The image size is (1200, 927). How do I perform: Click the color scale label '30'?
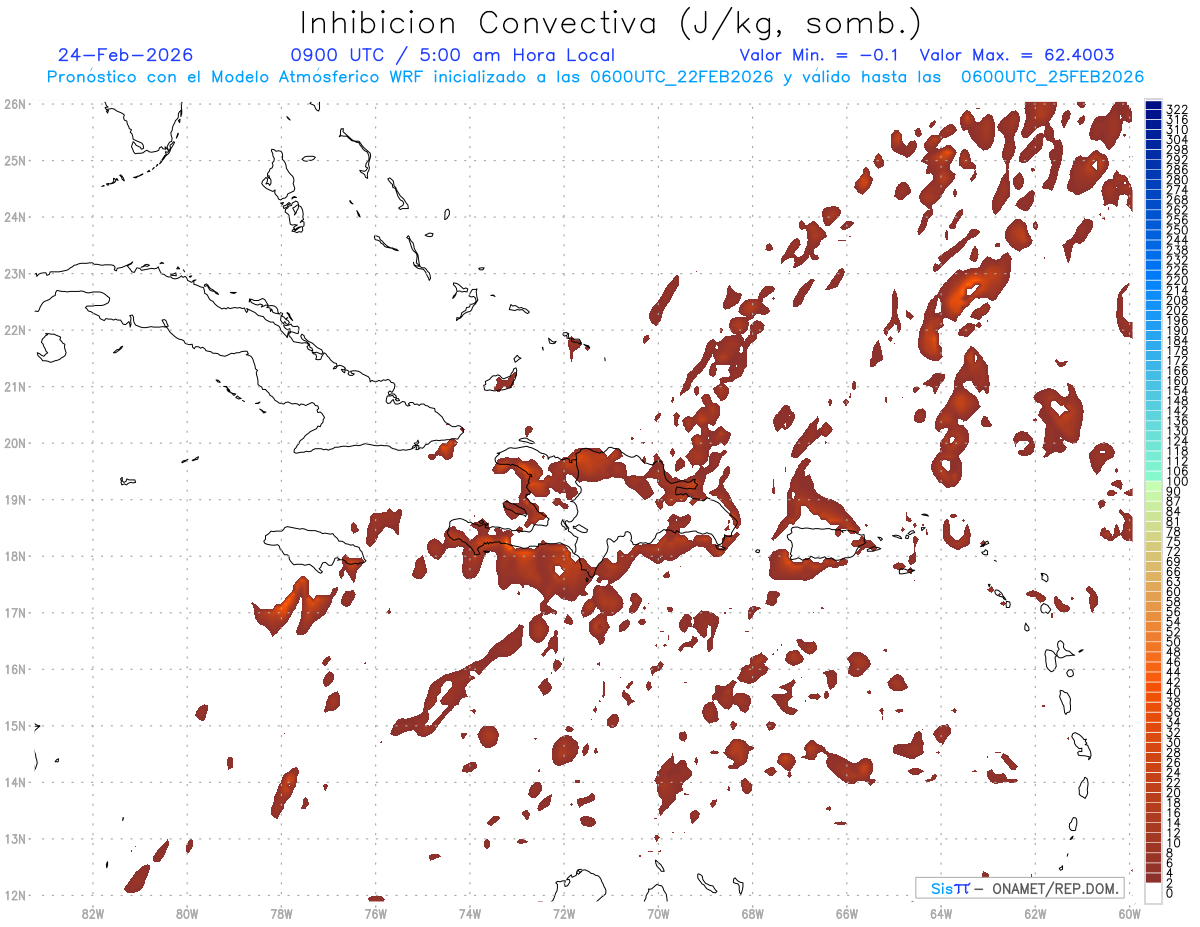coord(1174,742)
